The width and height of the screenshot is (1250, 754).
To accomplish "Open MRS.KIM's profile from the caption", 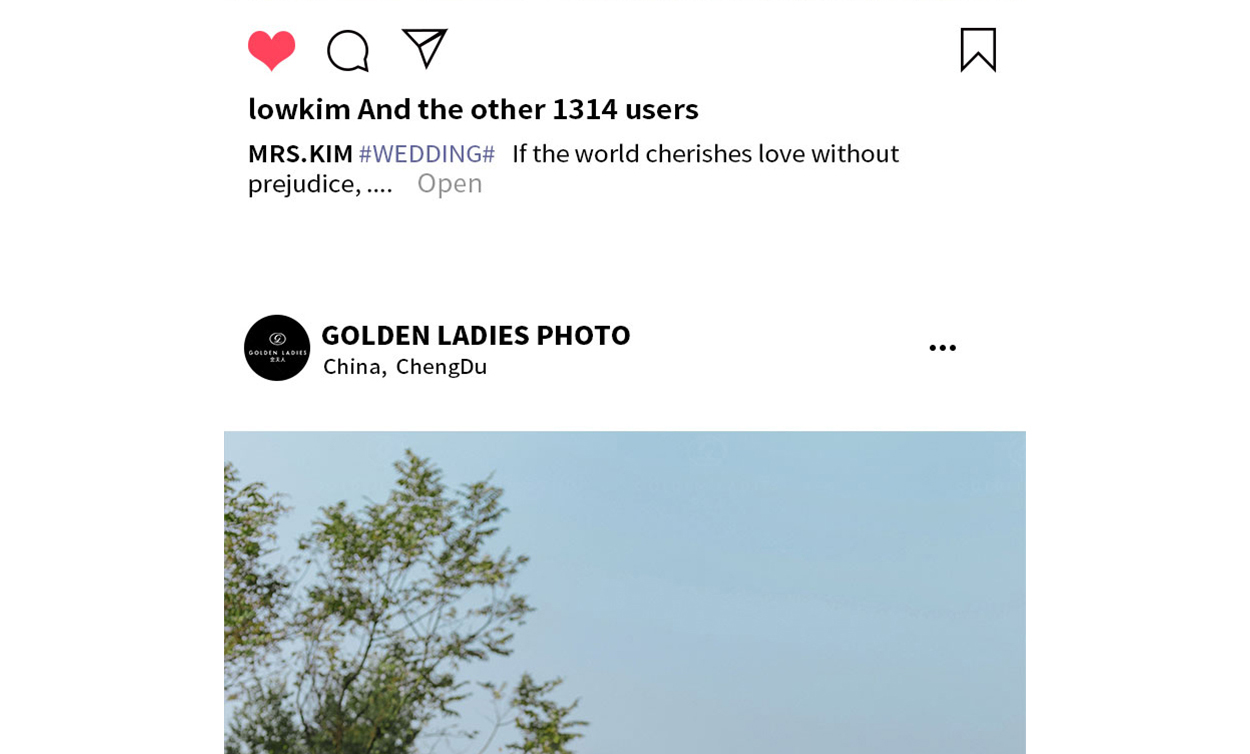I will click(300, 153).
